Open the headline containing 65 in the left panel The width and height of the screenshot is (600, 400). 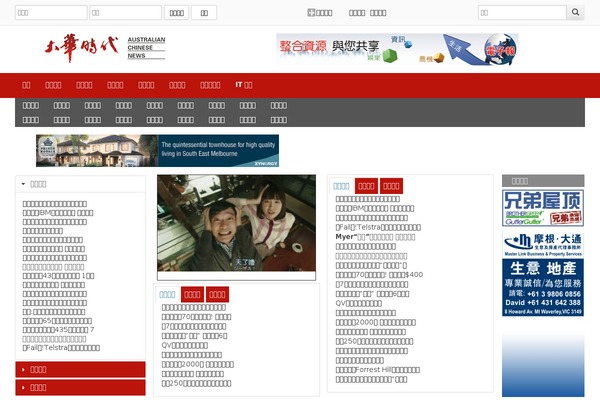(x=57, y=321)
